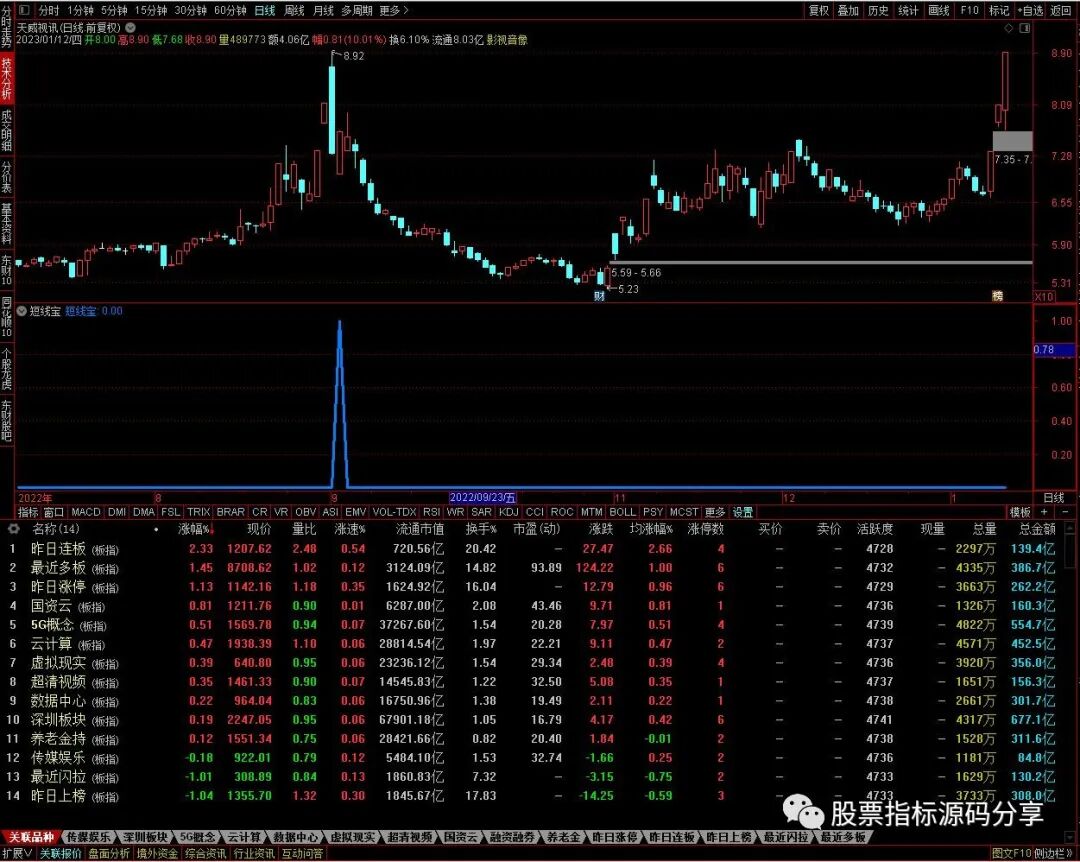Image resolution: width=1080 pixels, height=862 pixels.
Task: Click the panel layout icon at chart top-right
Action: (1025, 28)
